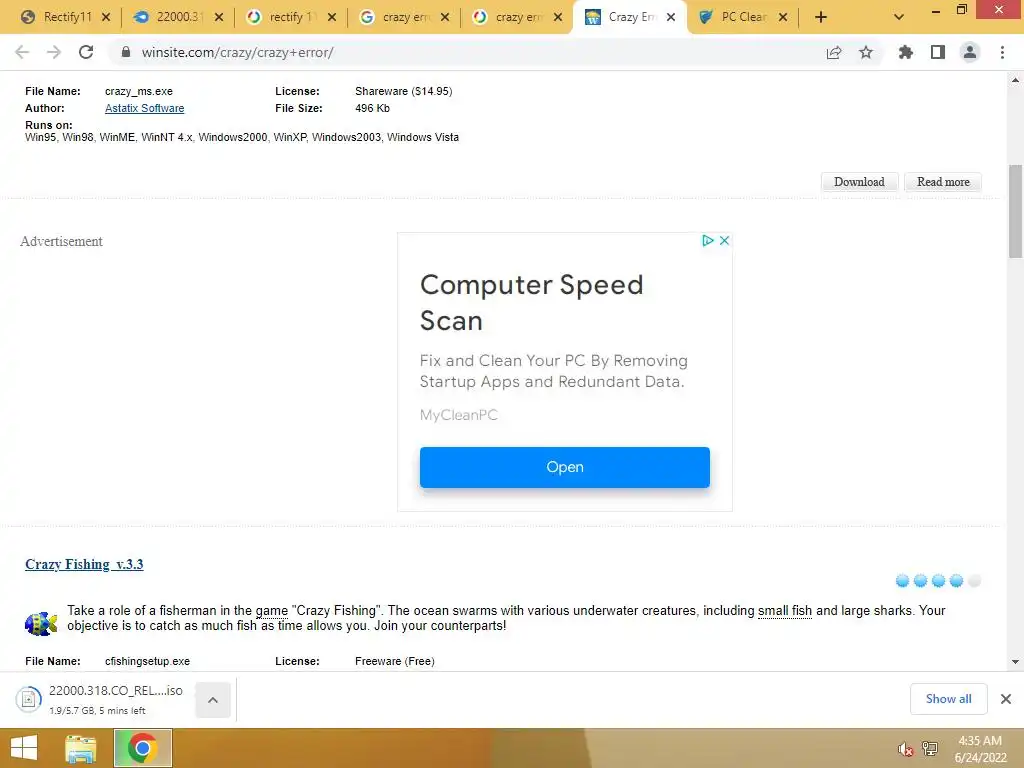
Task: Switch to the PC Clean tab
Action: coord(737,18)
